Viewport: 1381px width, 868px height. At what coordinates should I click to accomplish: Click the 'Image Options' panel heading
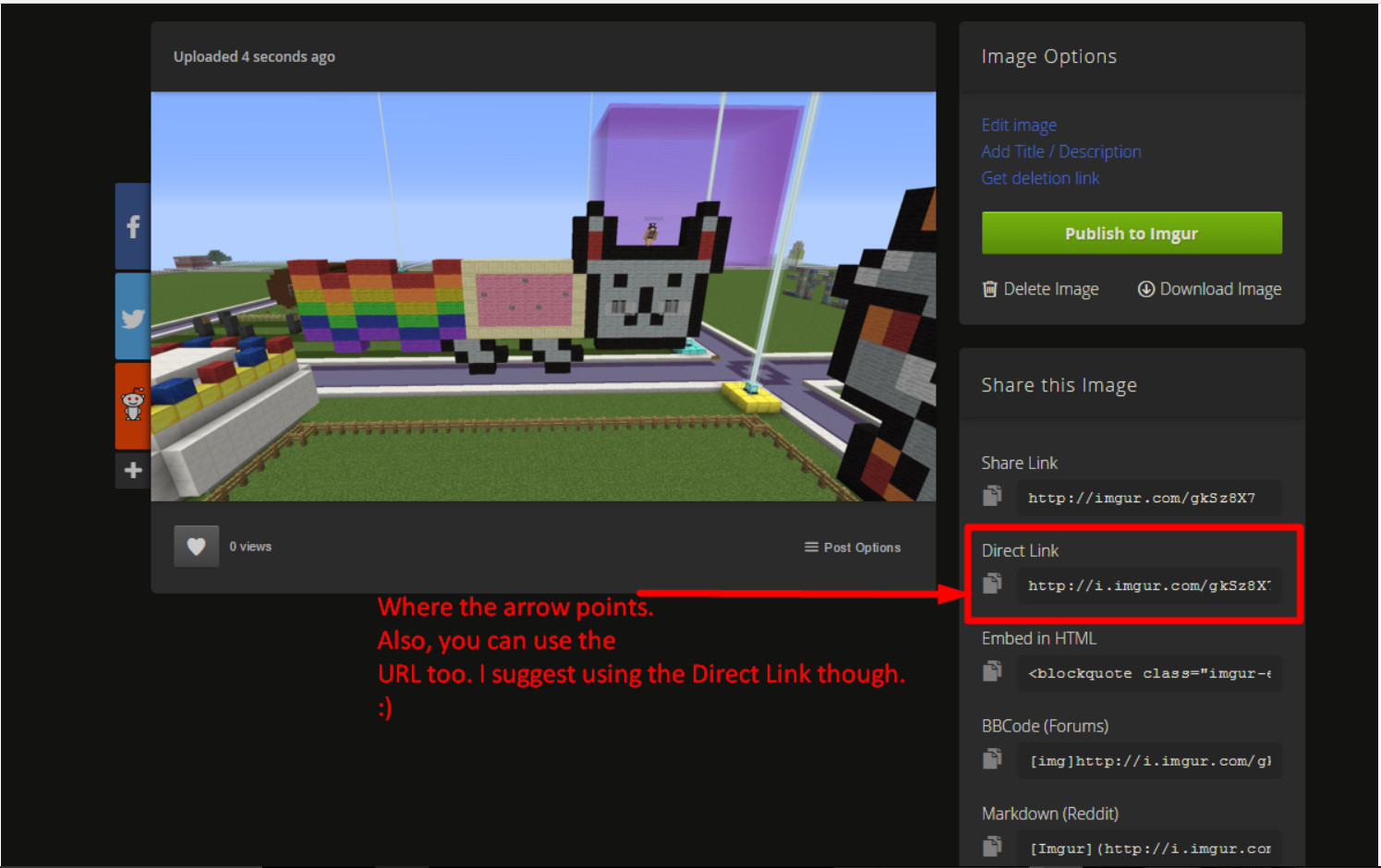[x=1048, y=56]
